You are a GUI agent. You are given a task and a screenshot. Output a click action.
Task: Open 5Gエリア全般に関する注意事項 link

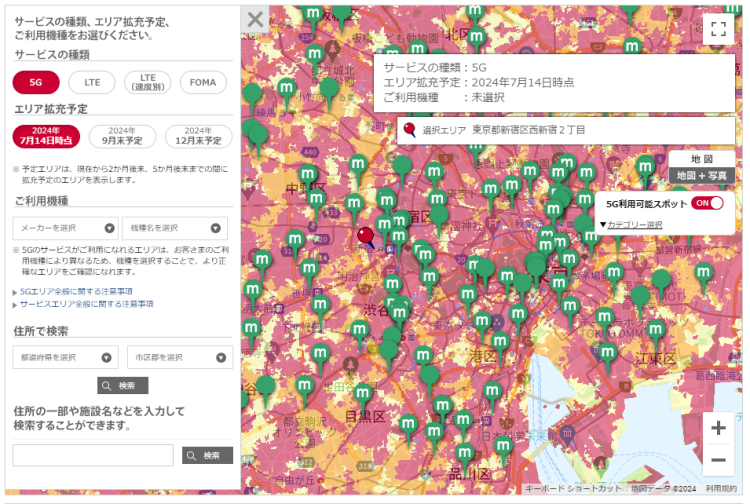coord(76,291)
